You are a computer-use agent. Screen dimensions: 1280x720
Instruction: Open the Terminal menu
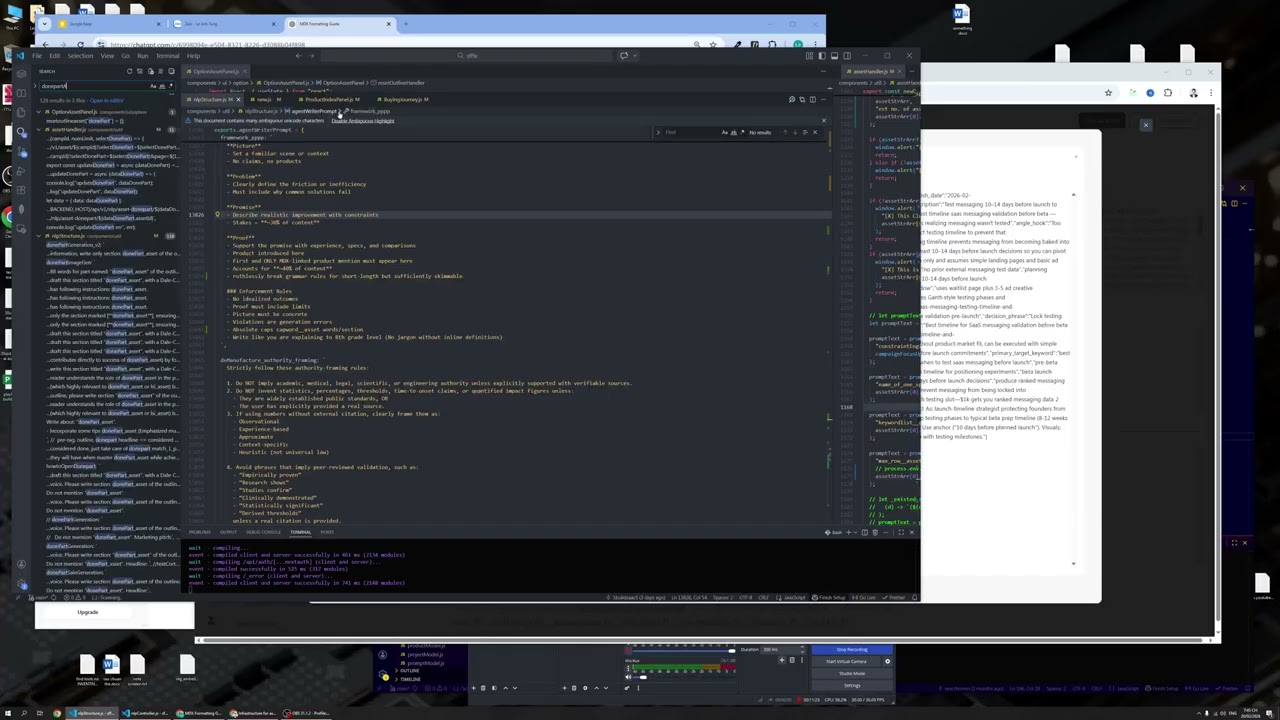[167, 56]
